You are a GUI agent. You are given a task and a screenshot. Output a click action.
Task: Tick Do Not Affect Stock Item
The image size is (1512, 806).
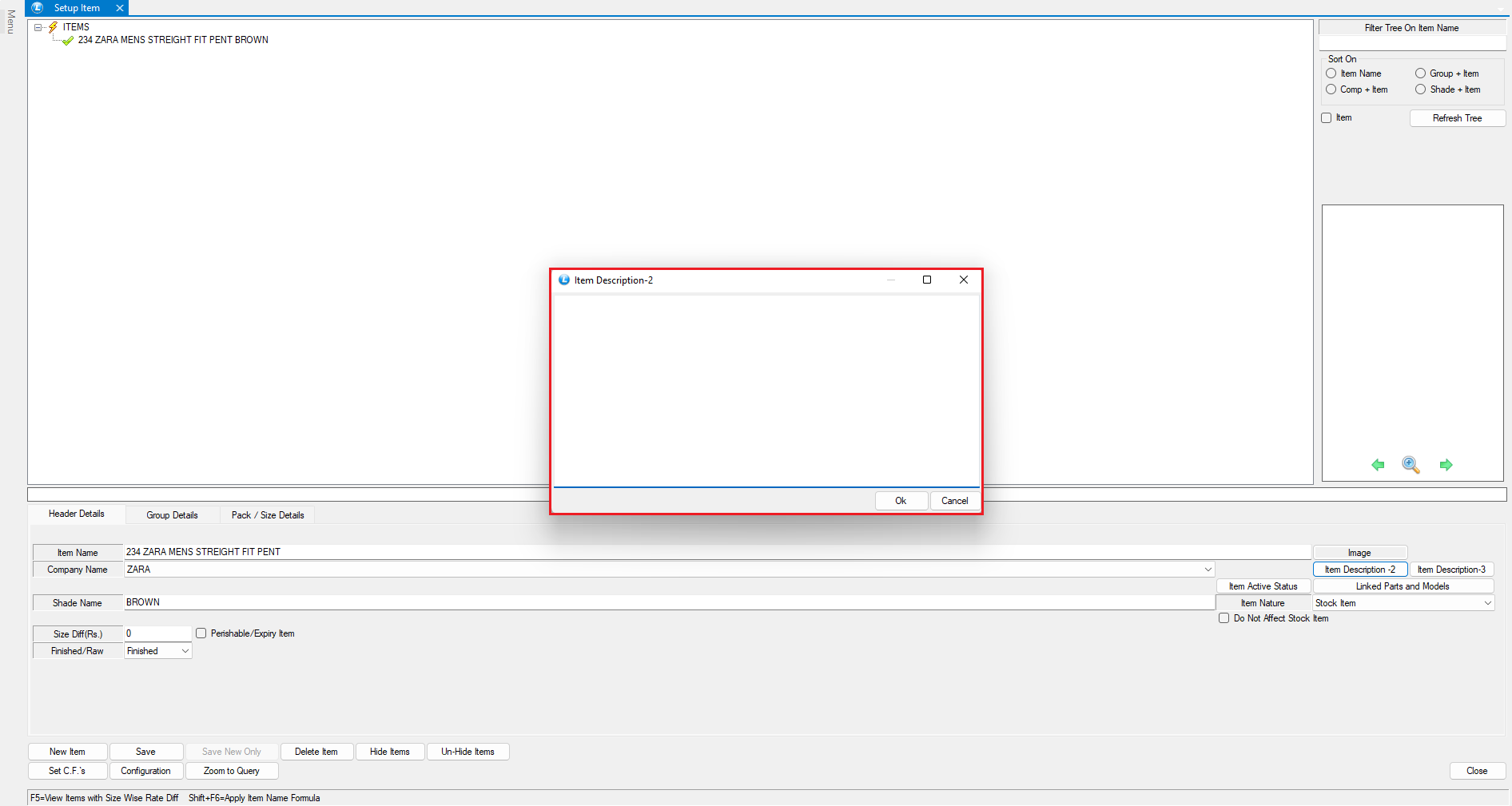(x=1224, y=618)
